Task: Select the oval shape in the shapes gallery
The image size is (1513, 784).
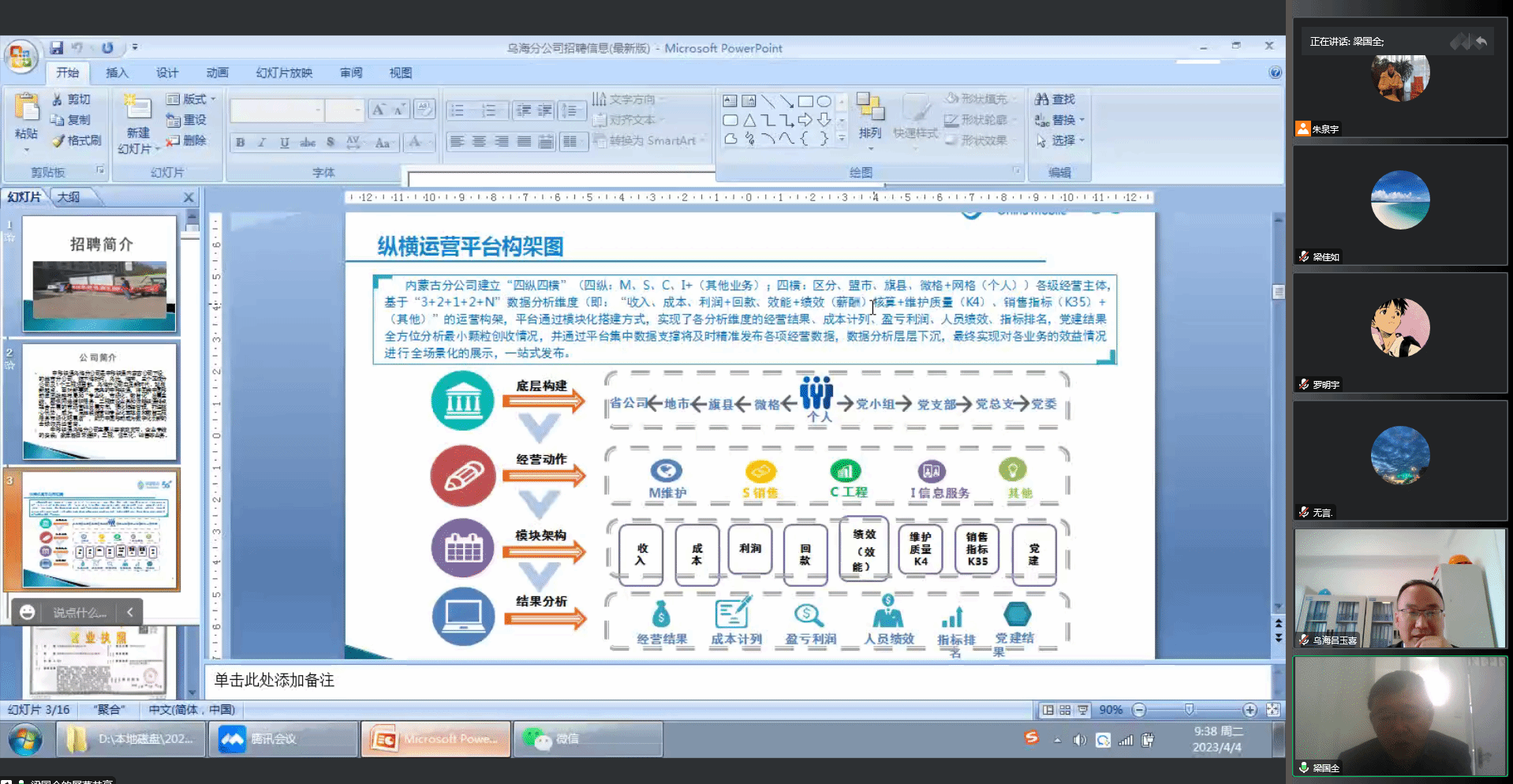Action: (x=824, y=101)
